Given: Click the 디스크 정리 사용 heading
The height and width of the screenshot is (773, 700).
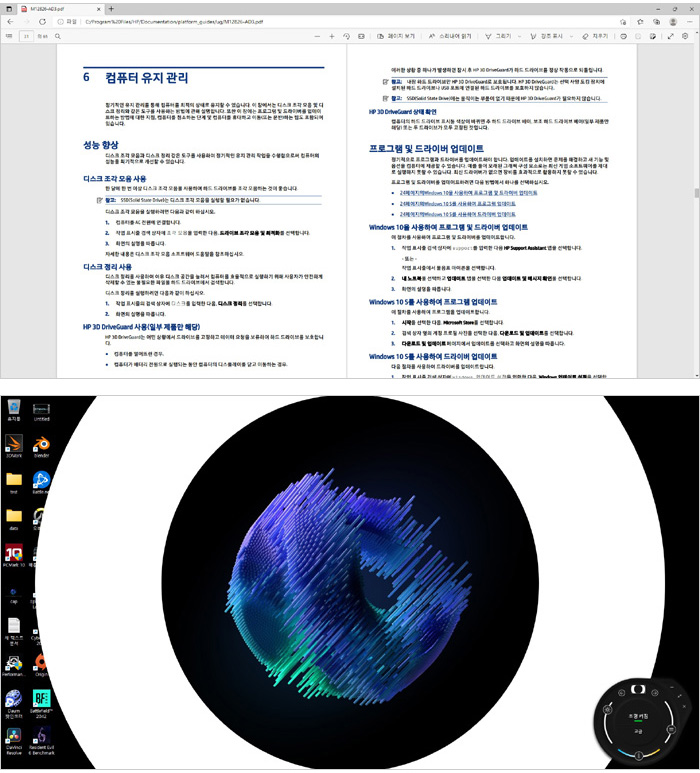Looking at the screenshot, I should click(x=107, y=267).
